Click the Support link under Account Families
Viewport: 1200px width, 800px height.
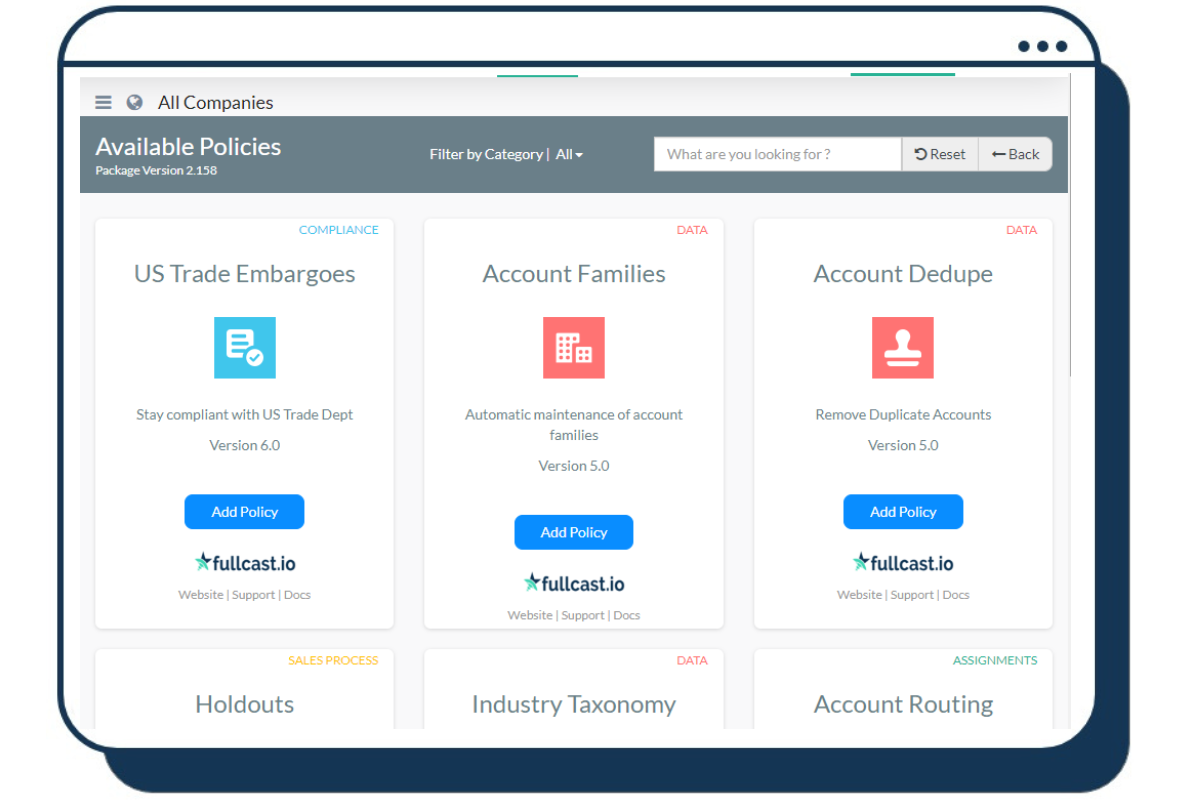pyautogui.click(x=583, y=615)
